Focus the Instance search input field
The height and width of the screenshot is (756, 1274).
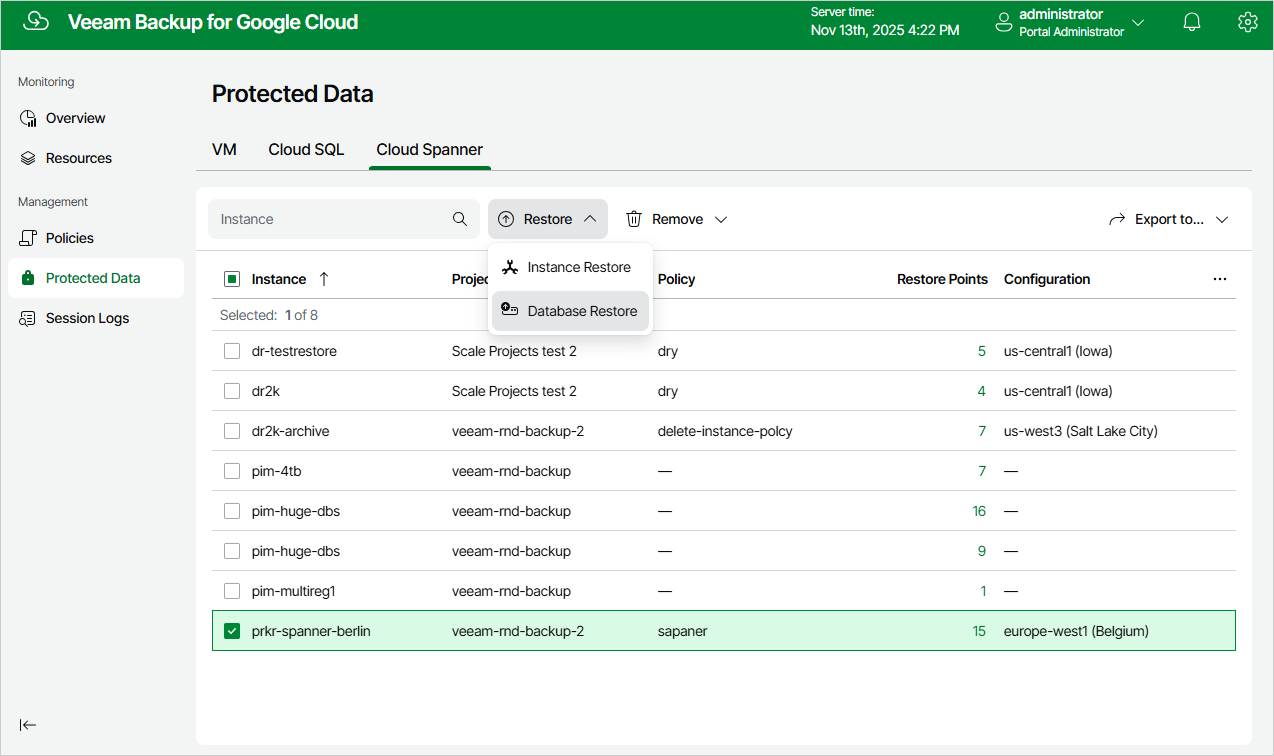pyautogui.click(x=331, y=219)
